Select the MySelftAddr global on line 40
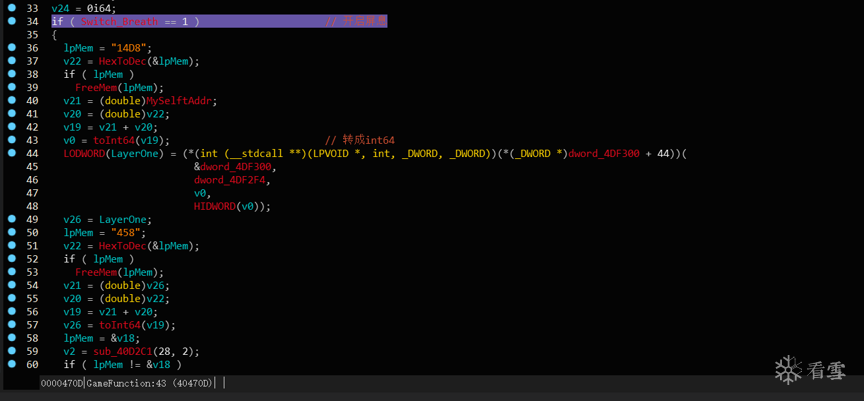This screenshot has width=864, height=401. coord(181,101)
